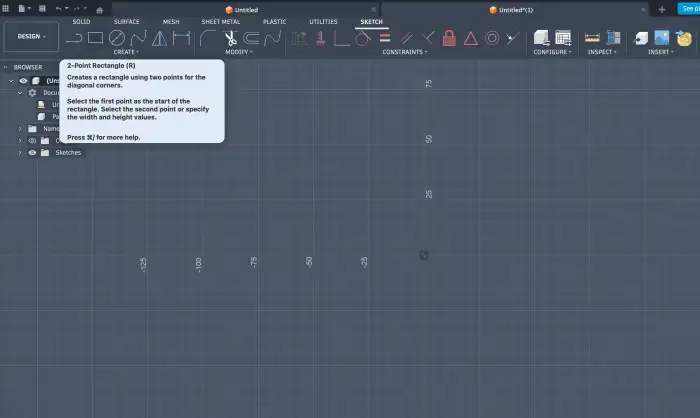
Task: Select the Trim scissors tool
Action: tap(230, 38)
